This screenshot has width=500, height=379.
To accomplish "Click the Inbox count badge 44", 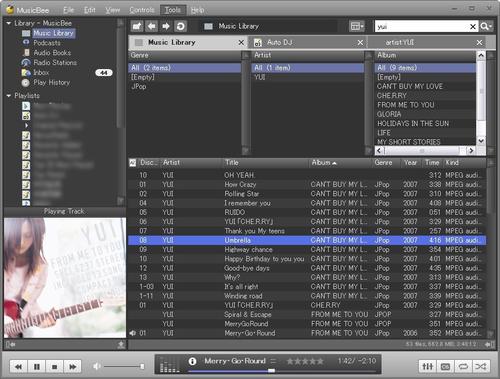I will click(104, 73).
